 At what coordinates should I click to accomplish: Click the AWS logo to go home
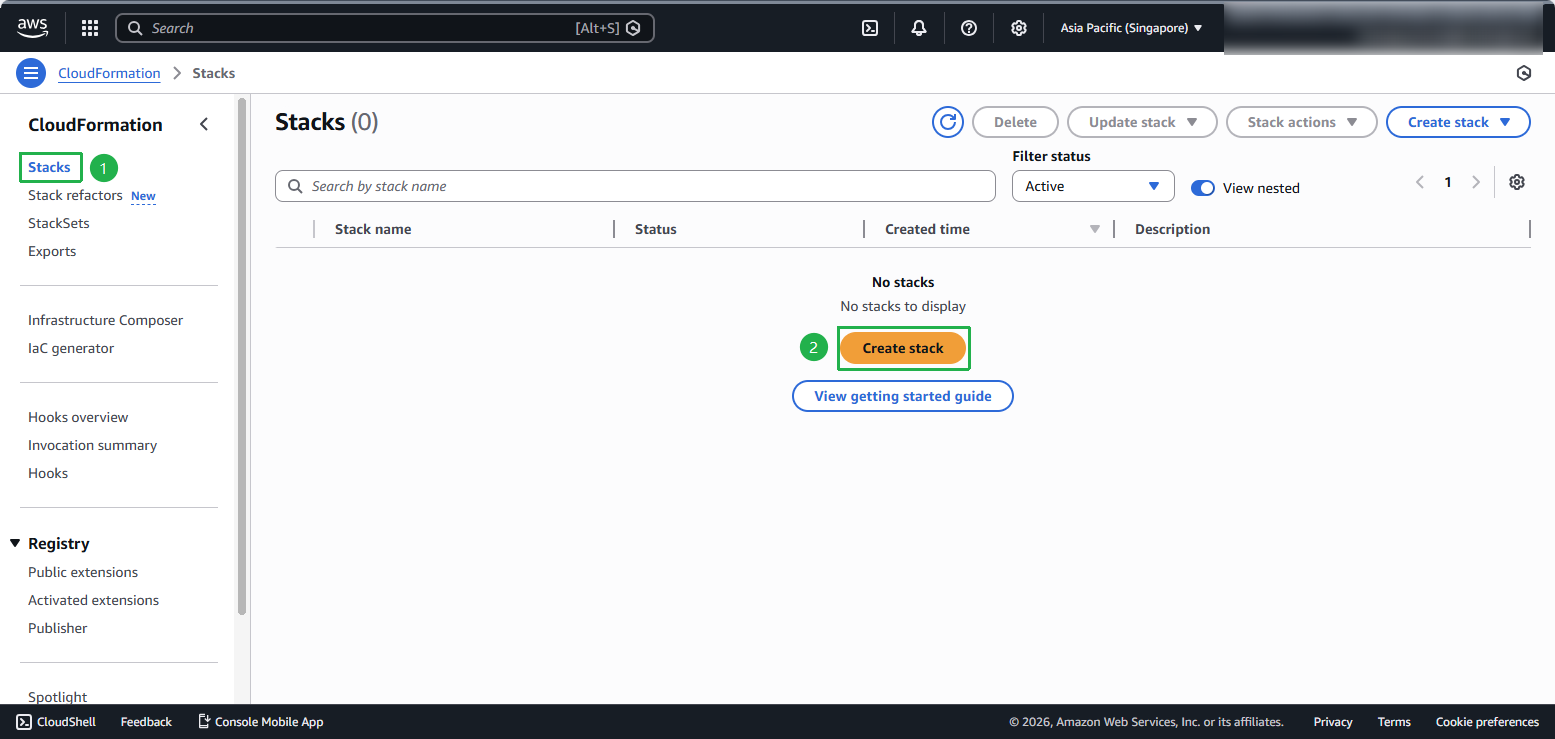click(x=32, y=27)
